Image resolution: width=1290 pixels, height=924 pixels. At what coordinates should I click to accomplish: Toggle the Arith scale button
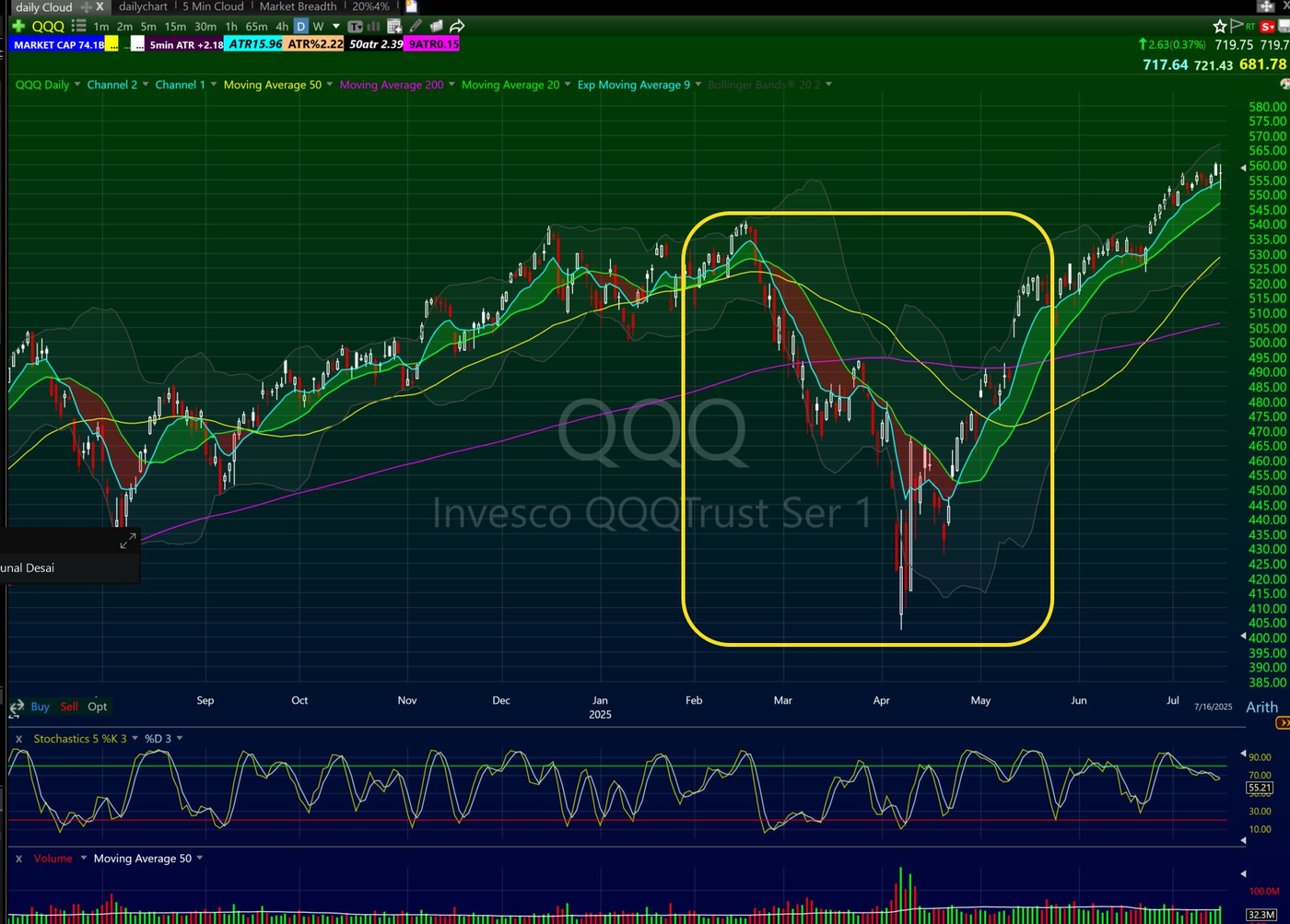coord(1261,708)
